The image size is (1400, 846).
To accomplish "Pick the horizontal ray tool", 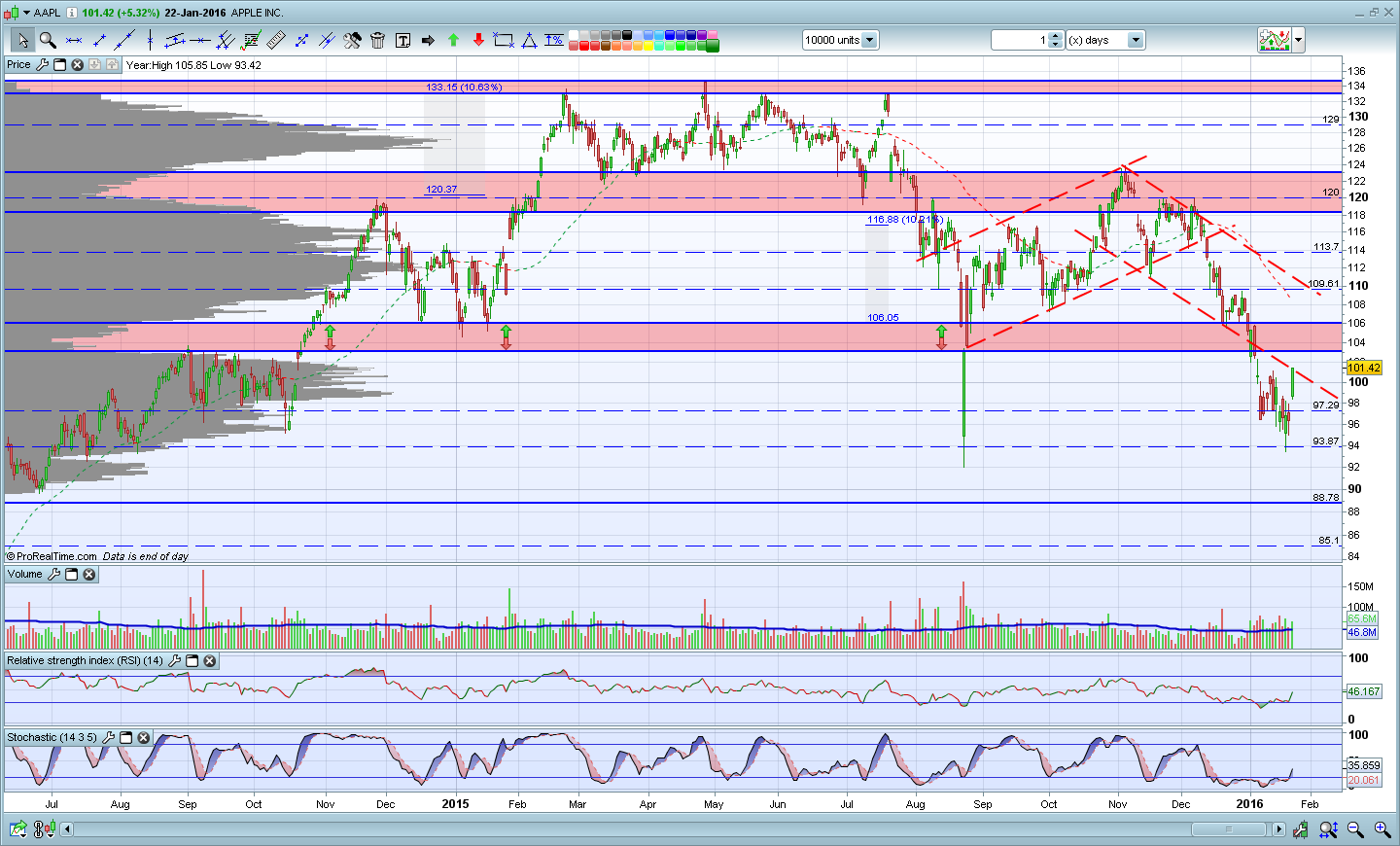I will coord(200,40).
